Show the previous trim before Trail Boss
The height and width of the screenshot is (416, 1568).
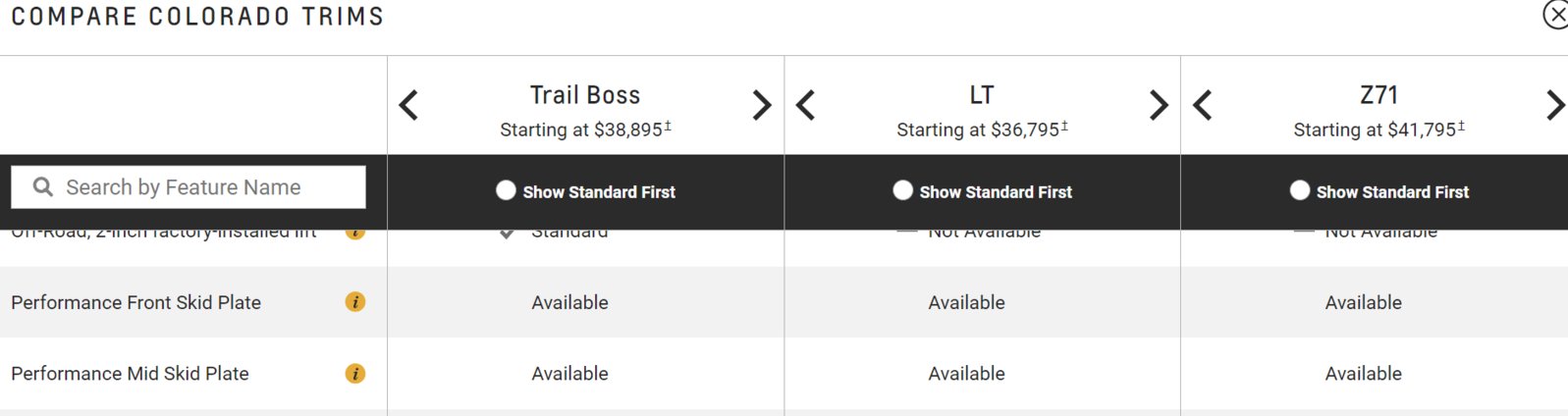point(409,105)
